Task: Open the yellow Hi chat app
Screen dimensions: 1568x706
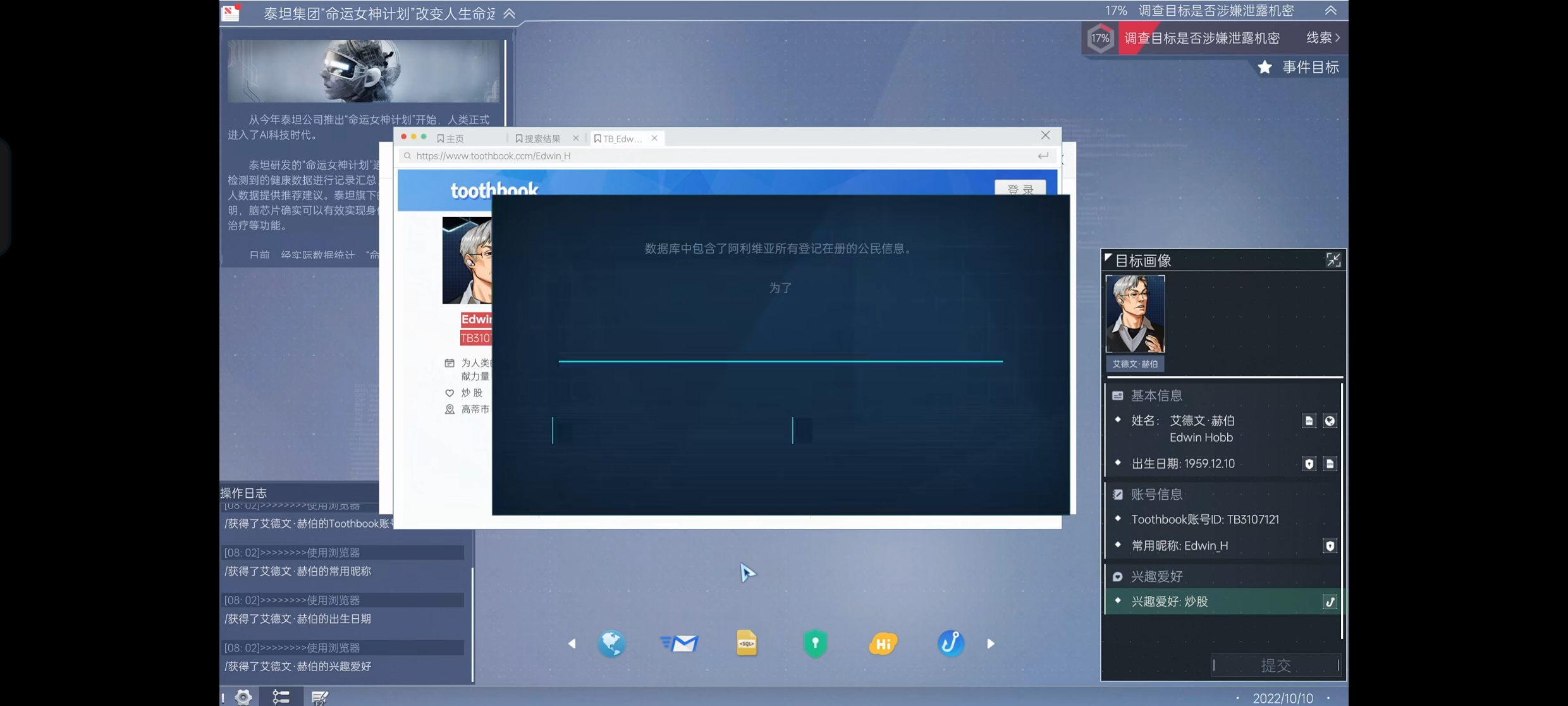Action: [x=883, y=644]
